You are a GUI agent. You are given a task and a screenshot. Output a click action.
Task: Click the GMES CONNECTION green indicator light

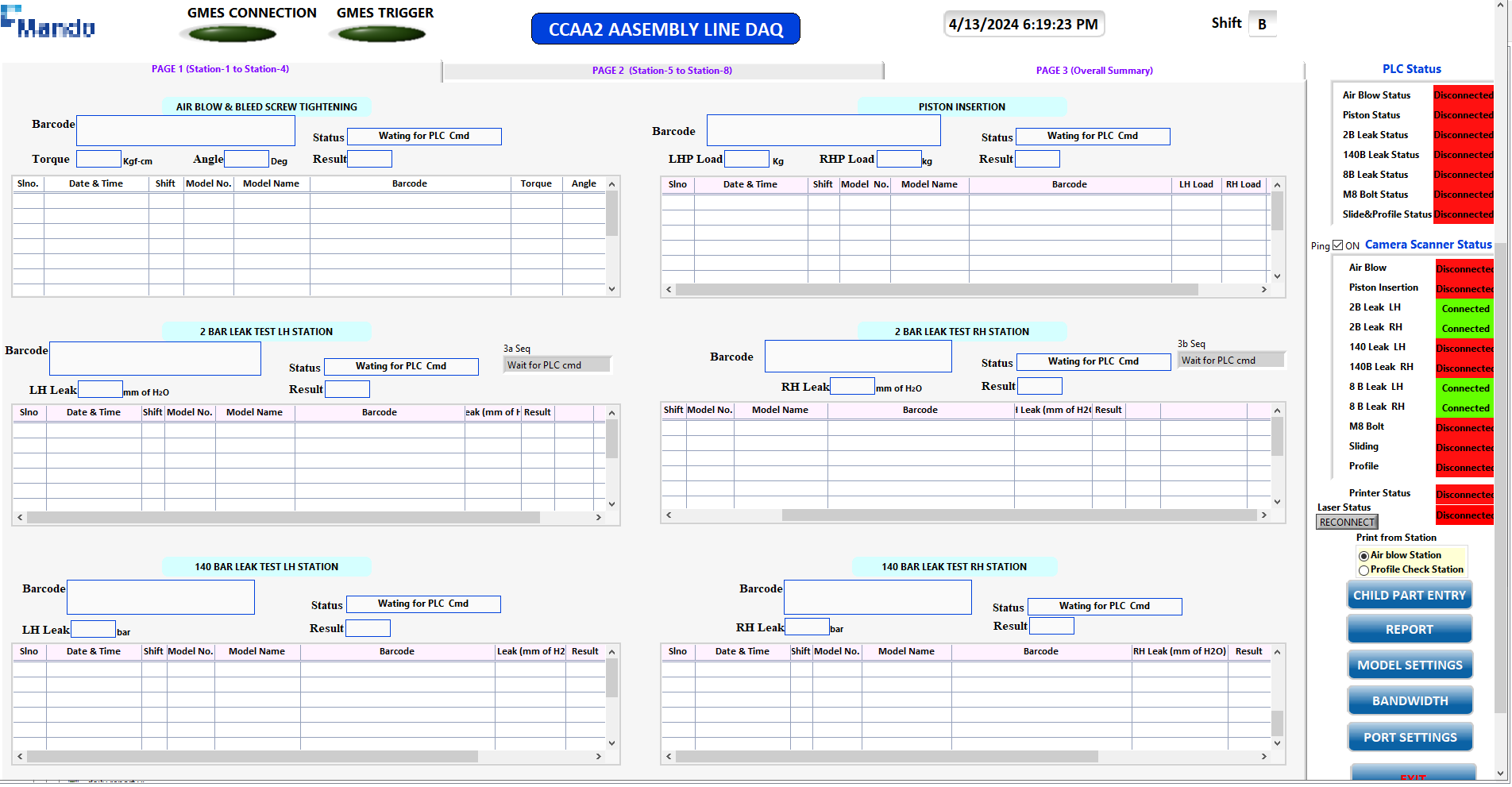coord(228,33)
